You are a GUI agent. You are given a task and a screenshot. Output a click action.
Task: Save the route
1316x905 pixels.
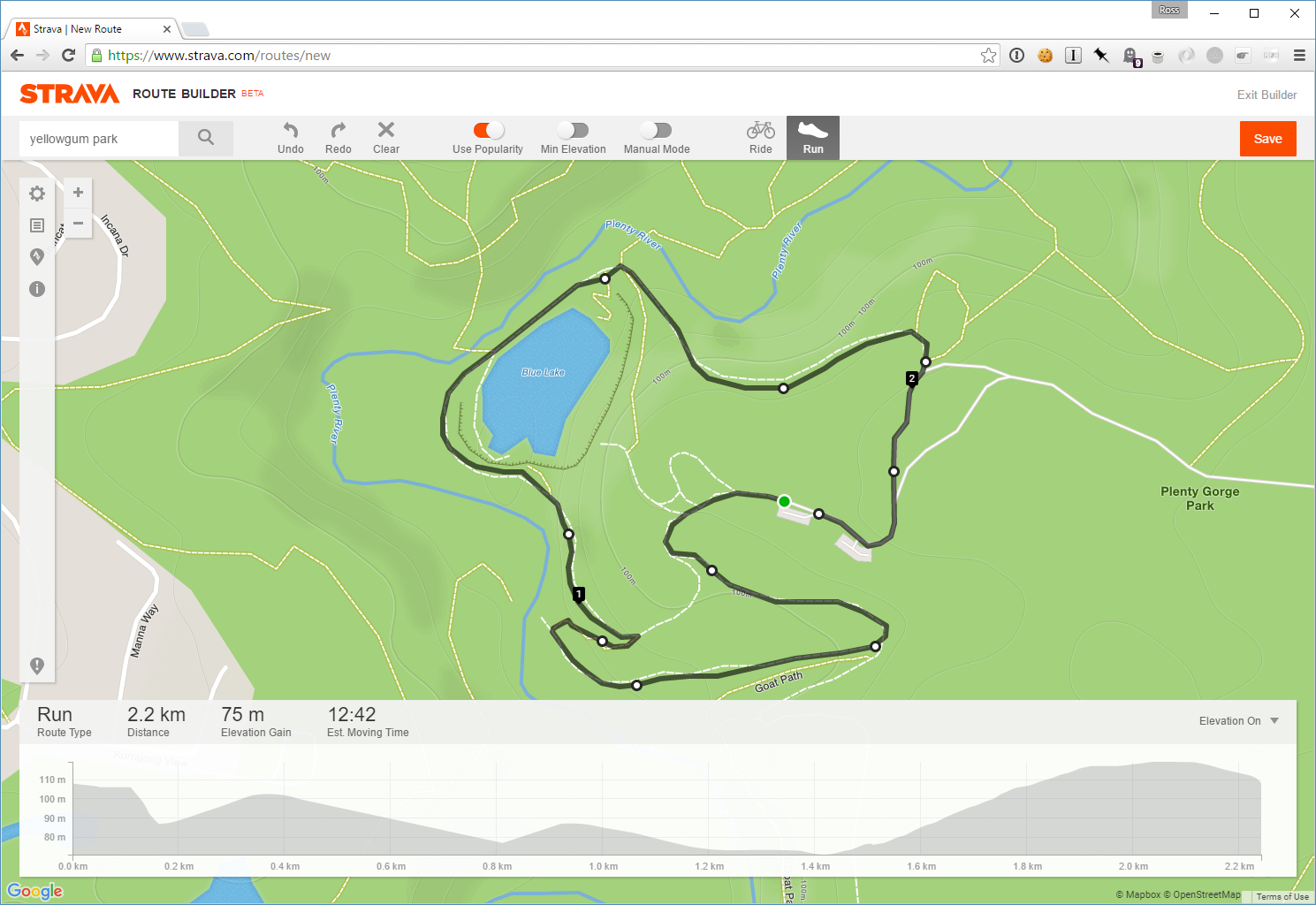[x=1267, y=139]
